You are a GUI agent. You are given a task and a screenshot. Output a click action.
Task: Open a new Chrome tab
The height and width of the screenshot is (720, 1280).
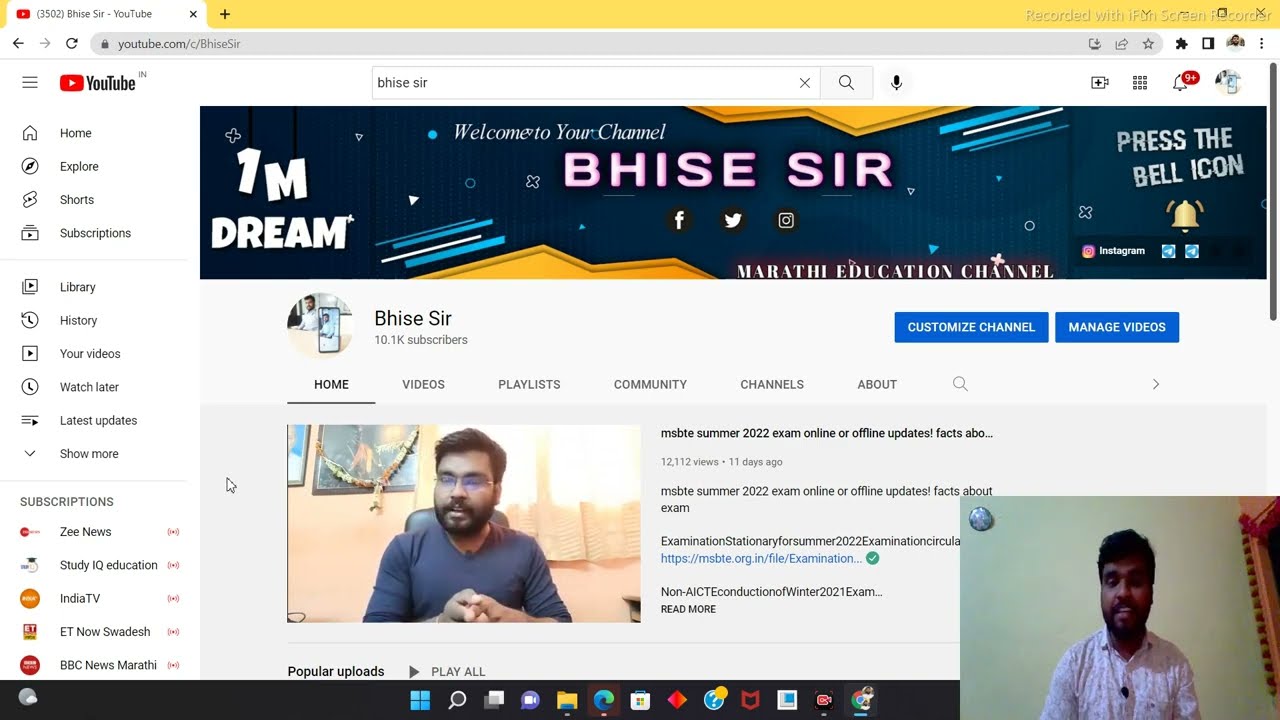tap(225, 14)
